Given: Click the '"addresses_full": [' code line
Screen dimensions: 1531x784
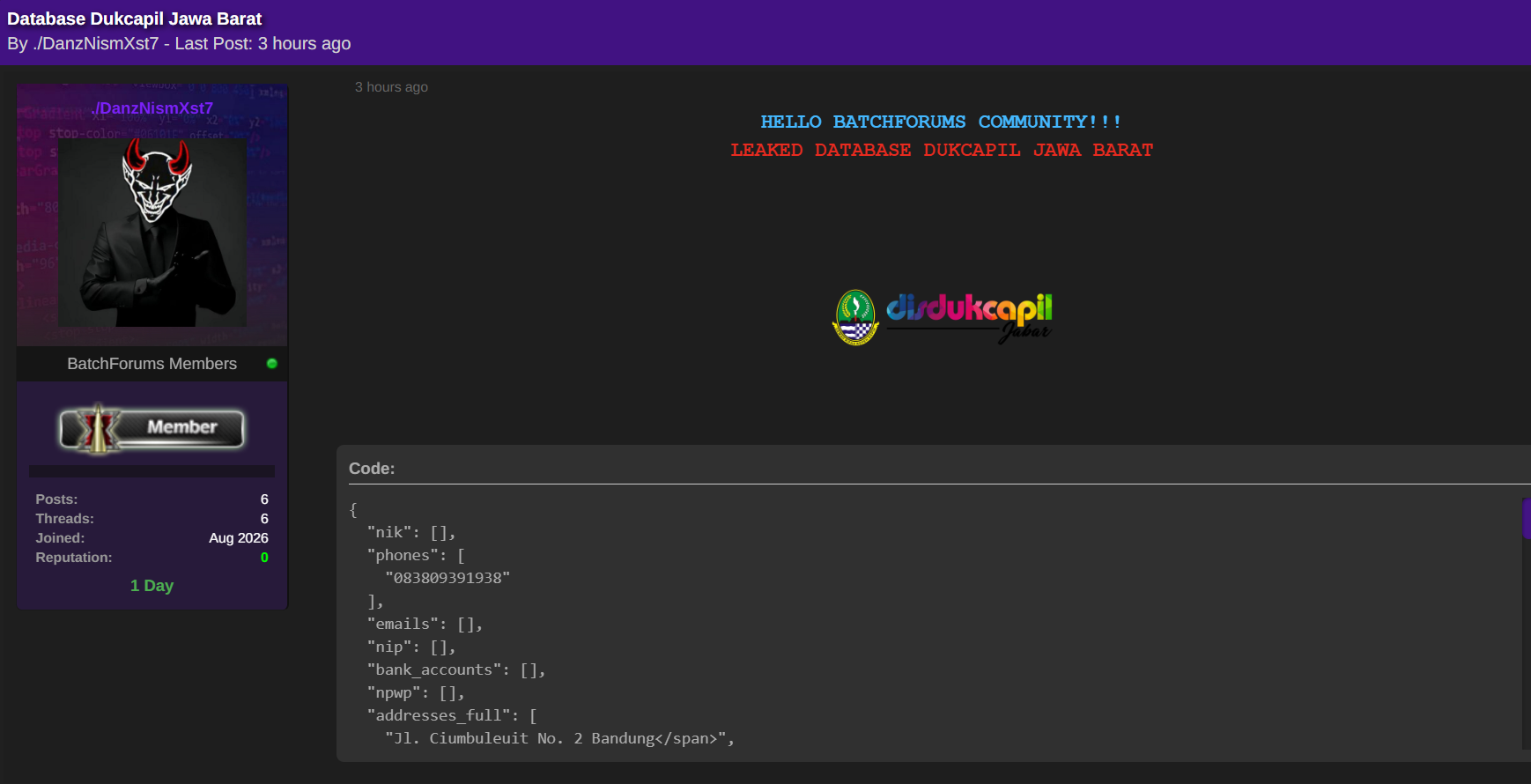Looking at the screenshot, I should [x=452, y=715].
